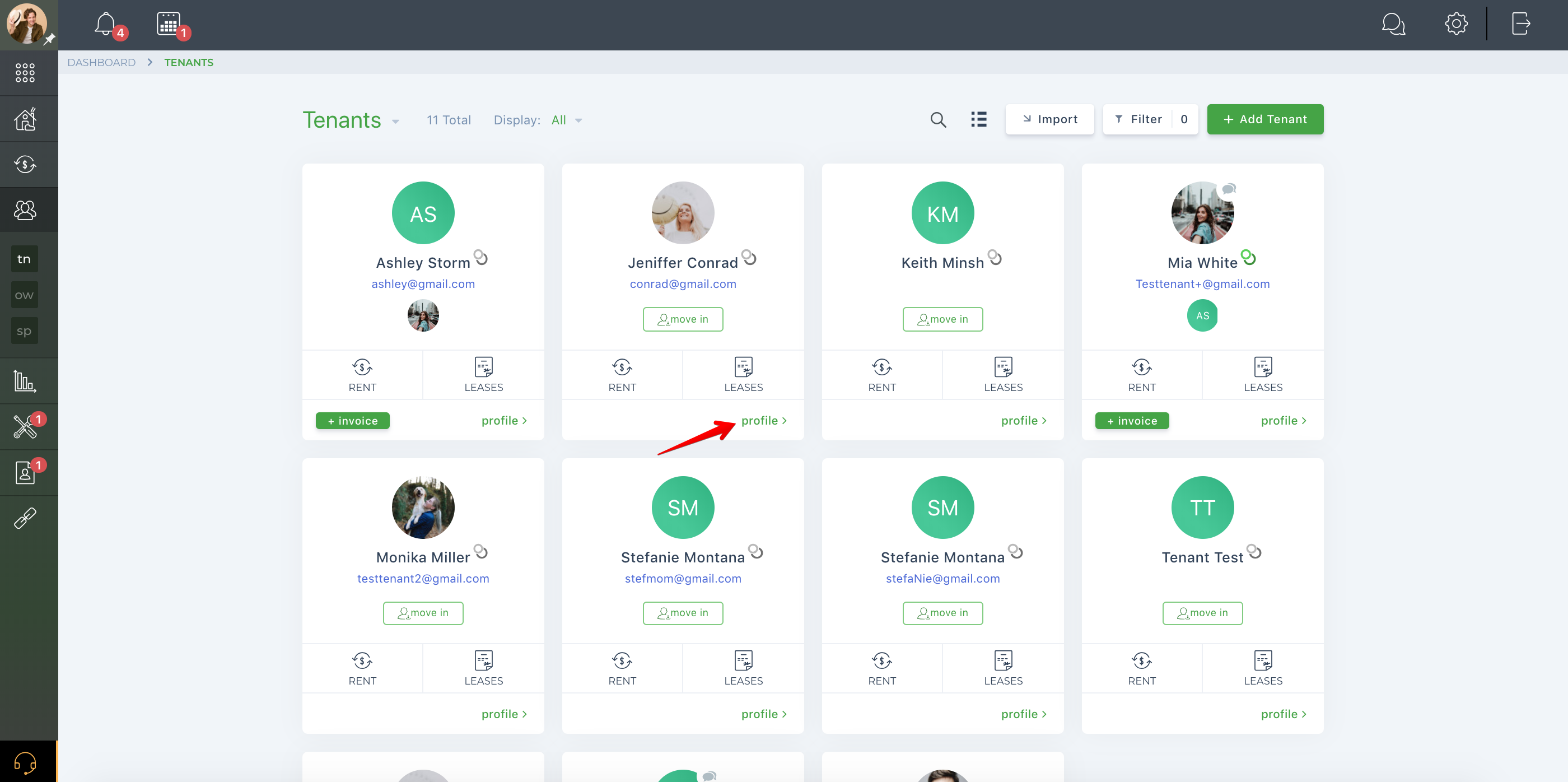The image size is (1568, 782).
Task: Open Mia White's profile
Action: coord(1284,420)
